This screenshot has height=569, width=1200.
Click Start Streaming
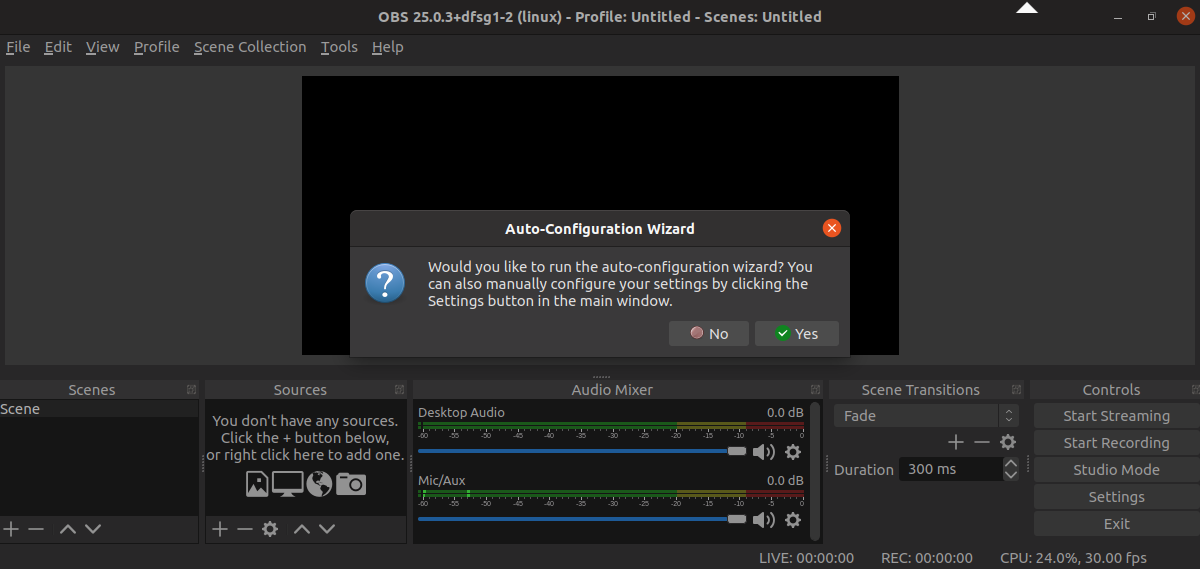[x=1116, y=416]
